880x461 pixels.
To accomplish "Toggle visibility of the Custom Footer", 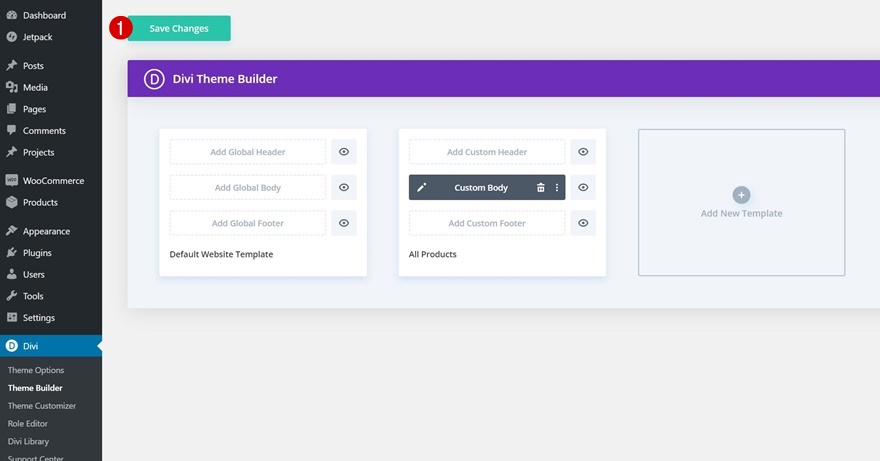I will pos(583,223).
